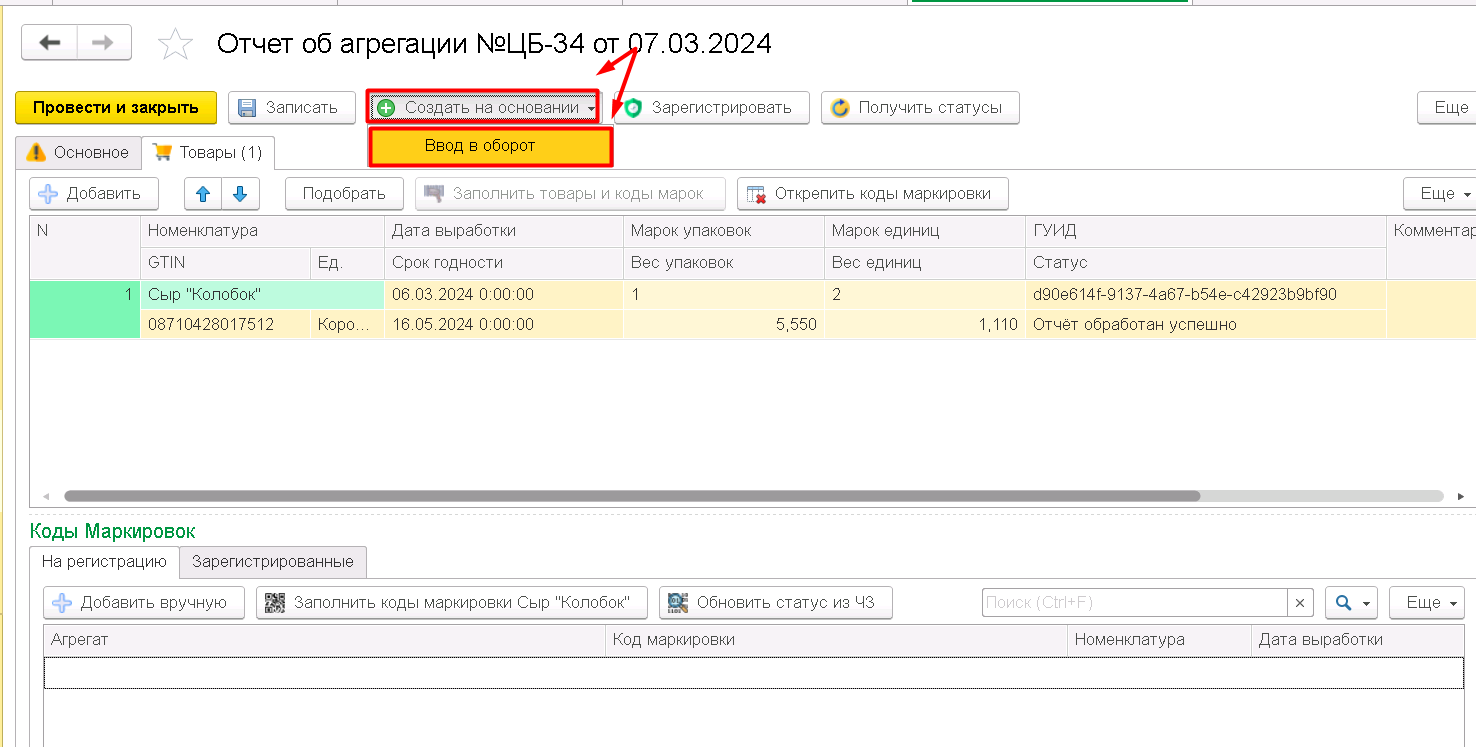The width and height of the screenshot is (1476, 747).
Task: Open Создать на основании dropdown
Action: (484, 107)
